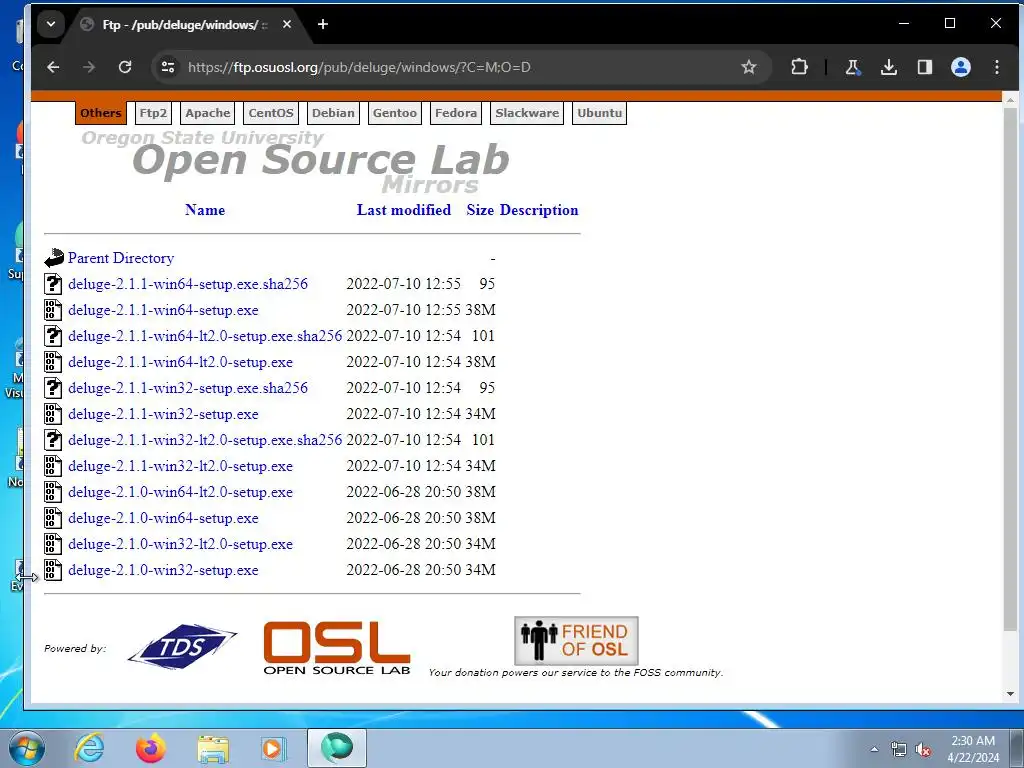Open Windows Explorer folder on taskbar
Image resolution: width=1024 pixels, height=768 pixels.
(x=213, y=748)
